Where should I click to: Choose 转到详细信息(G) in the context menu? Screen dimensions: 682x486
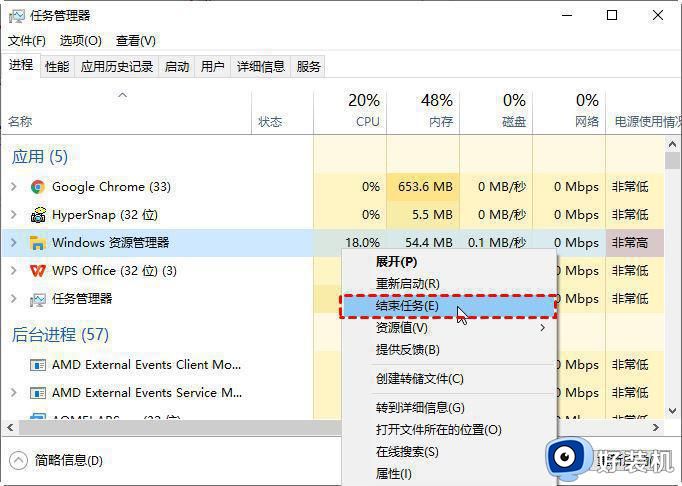coord(448,408)
